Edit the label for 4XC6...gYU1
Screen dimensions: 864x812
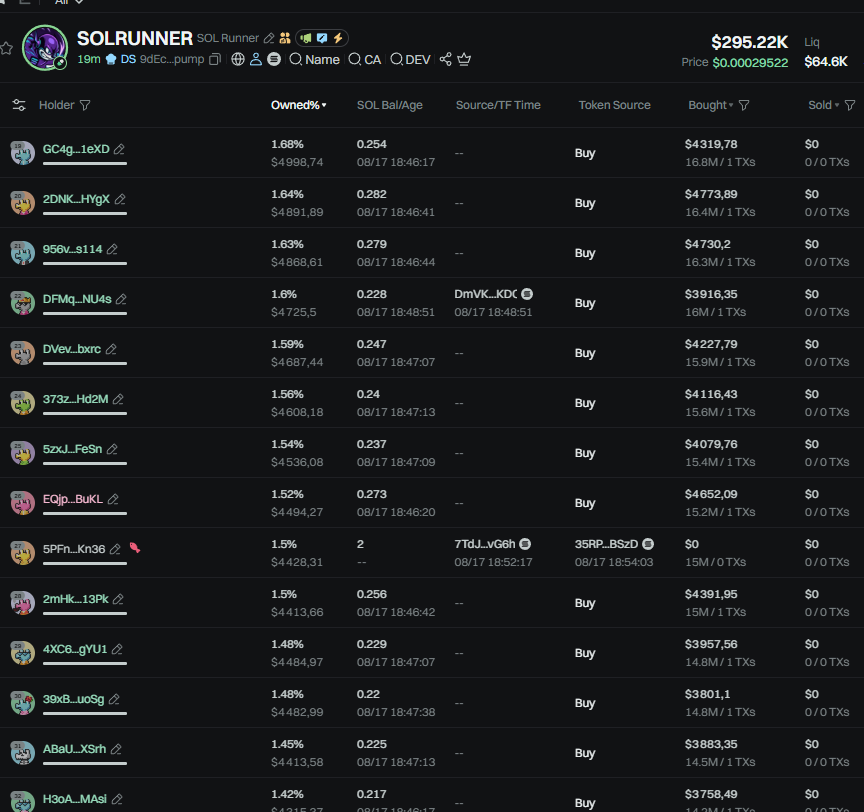(117, 649)
